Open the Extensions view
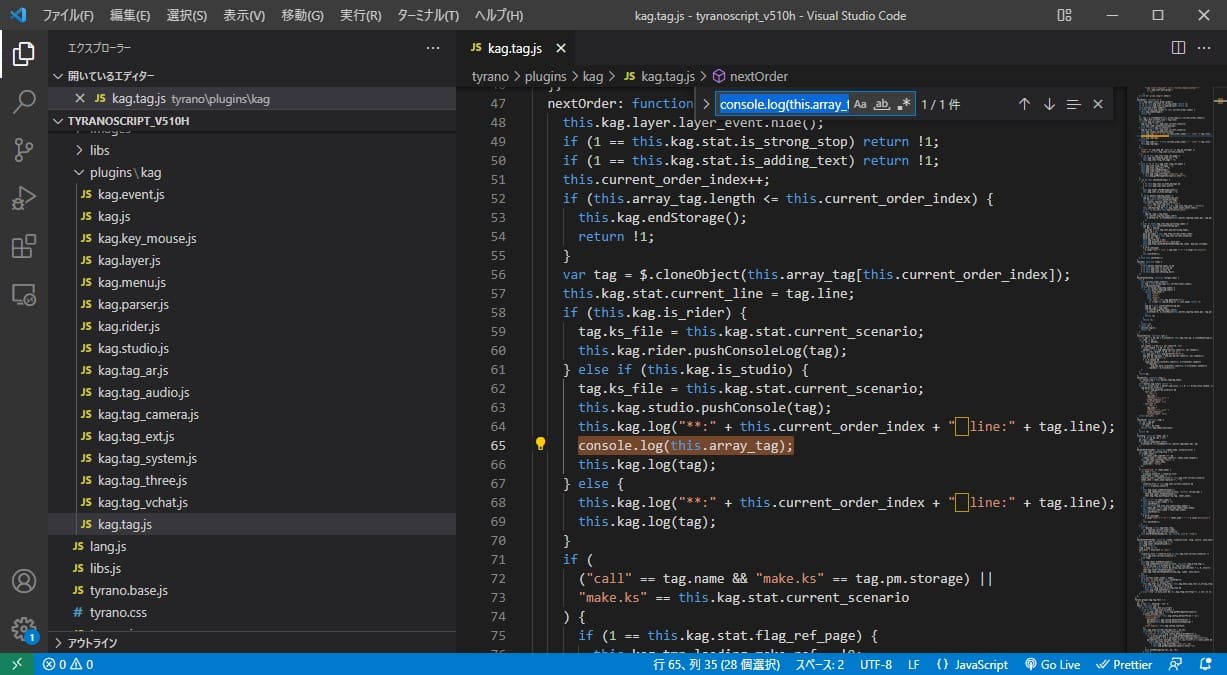Image resolution: width=1227 pixels, height=675 pixels. coord(24,246)
